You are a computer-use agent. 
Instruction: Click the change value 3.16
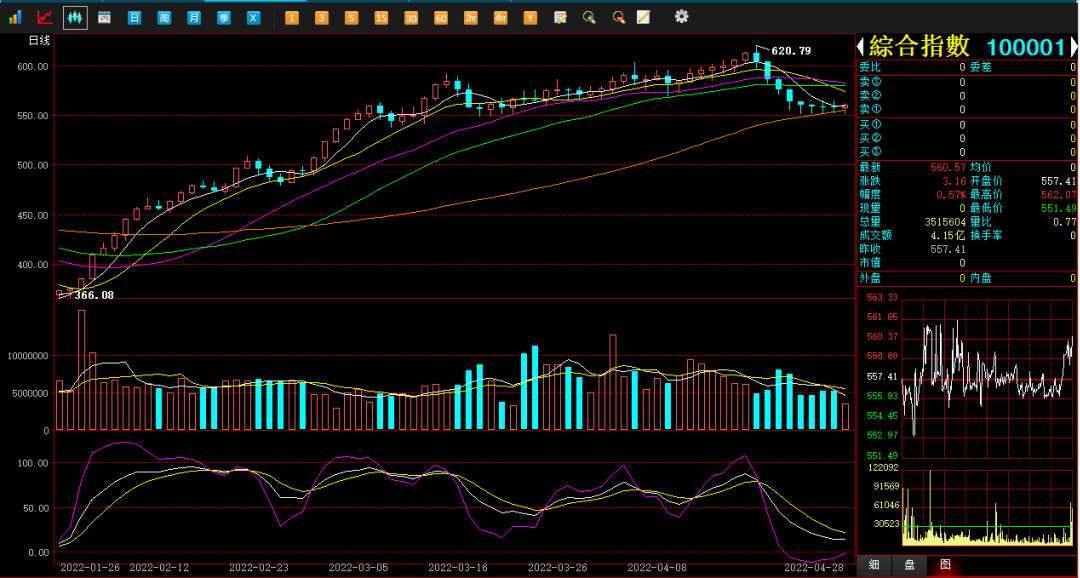954,180
